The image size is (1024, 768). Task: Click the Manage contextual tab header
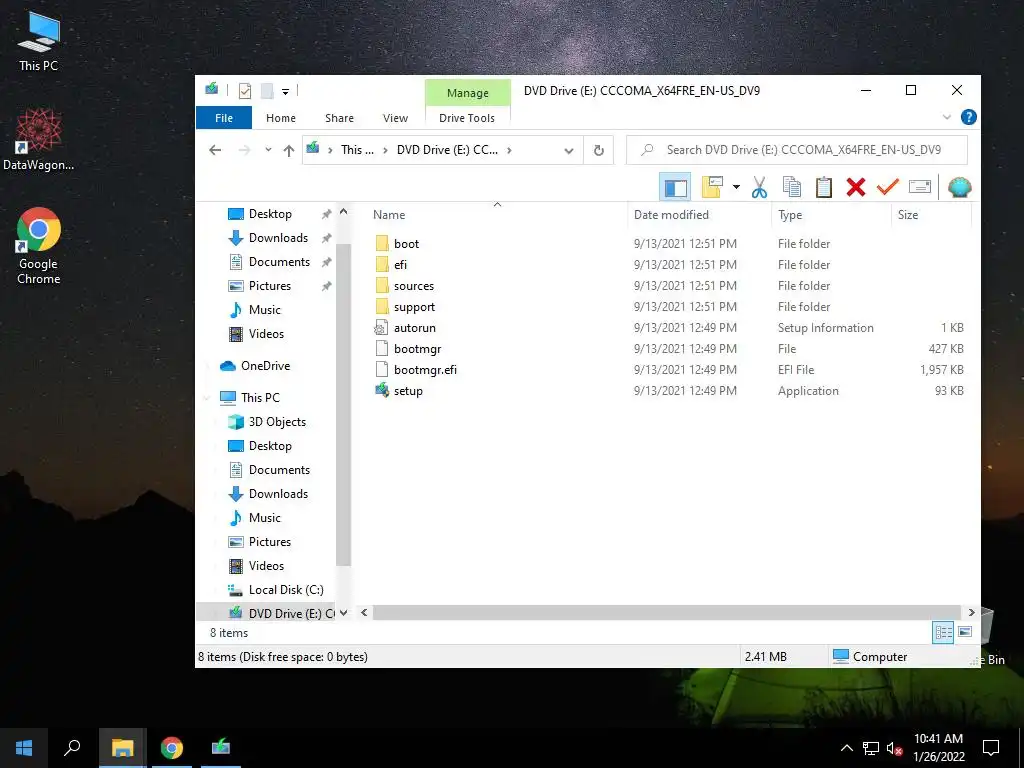pyautogui.click(x=468, y=93)
